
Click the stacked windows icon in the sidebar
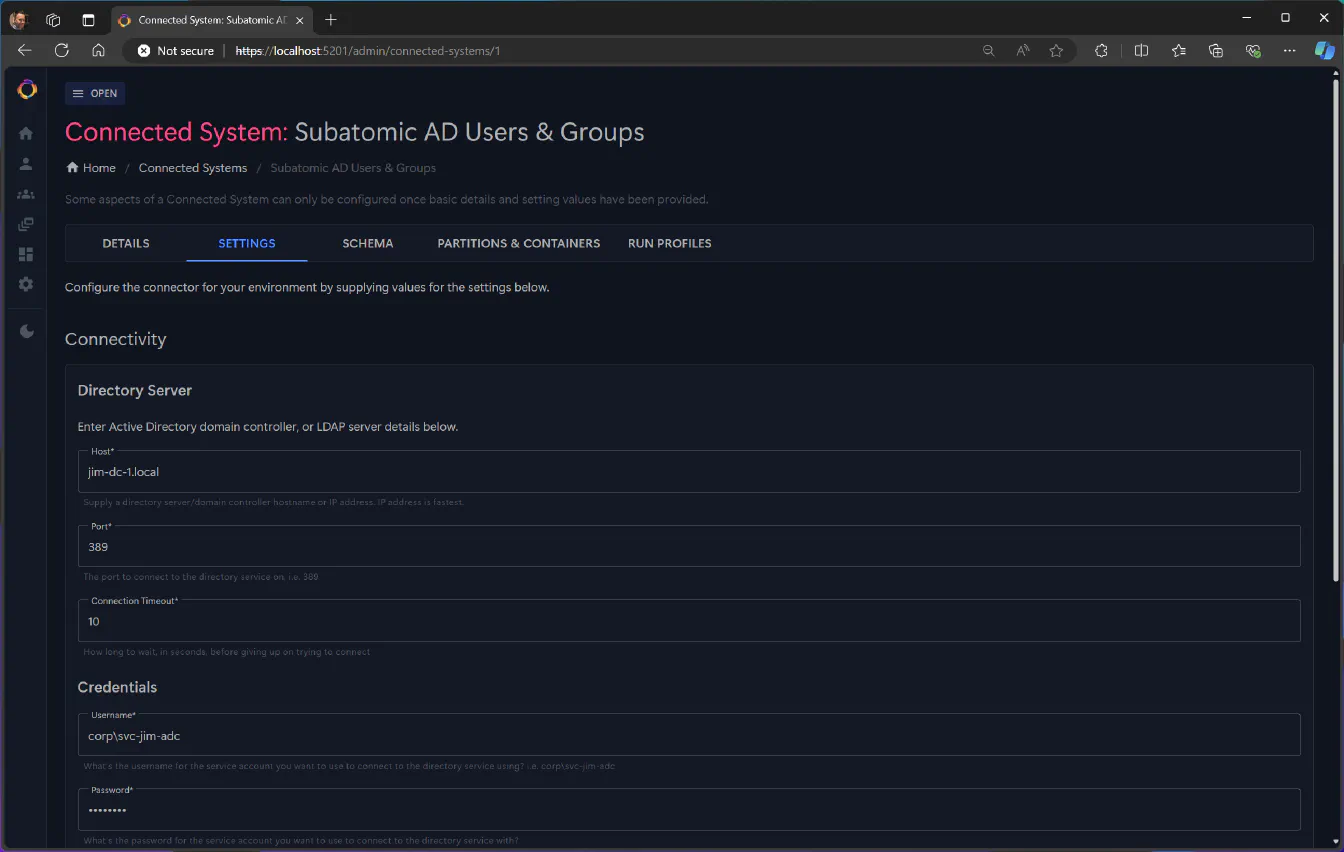[x=26, y=224]
